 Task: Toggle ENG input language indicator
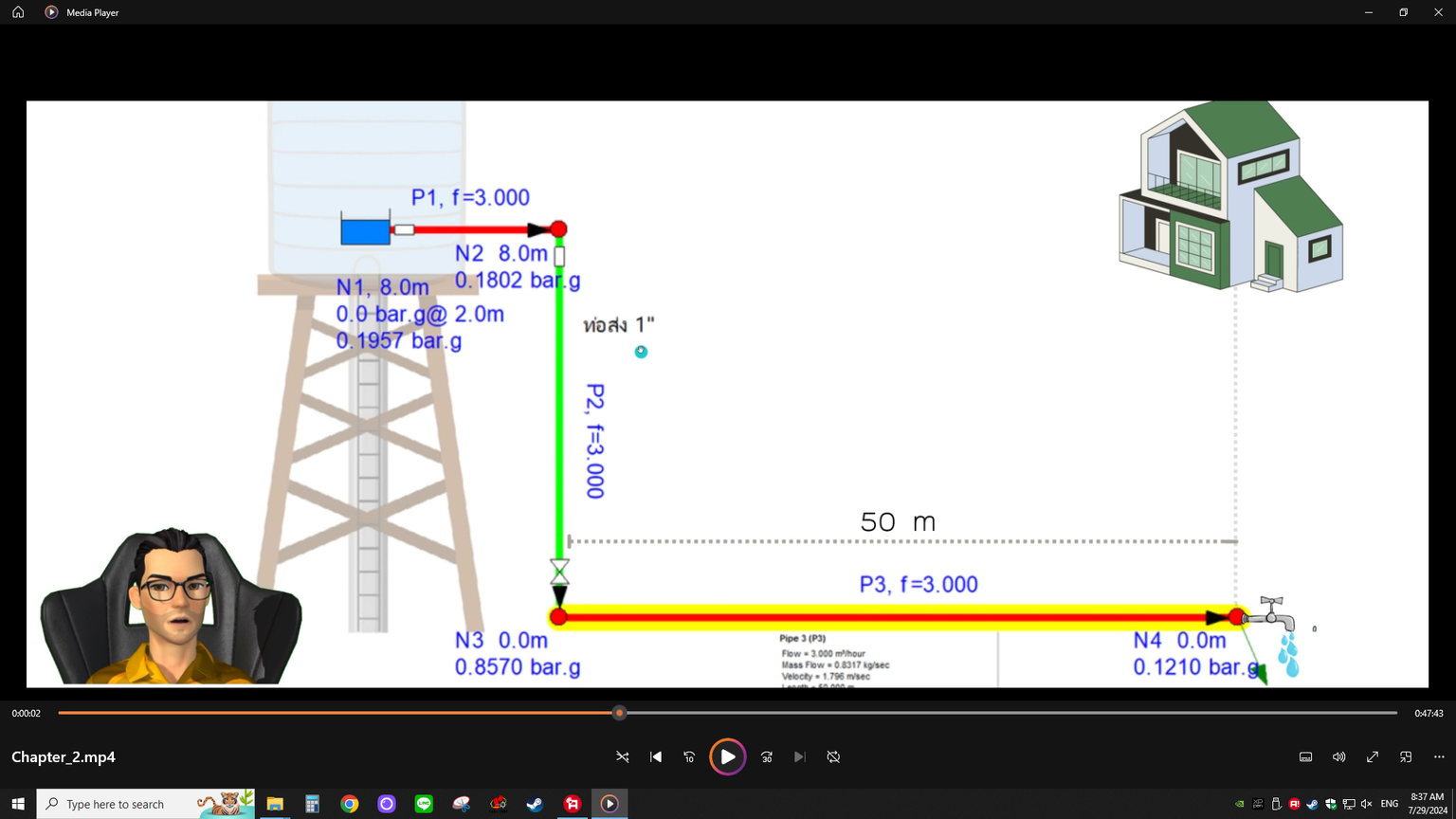[1389, 804]
